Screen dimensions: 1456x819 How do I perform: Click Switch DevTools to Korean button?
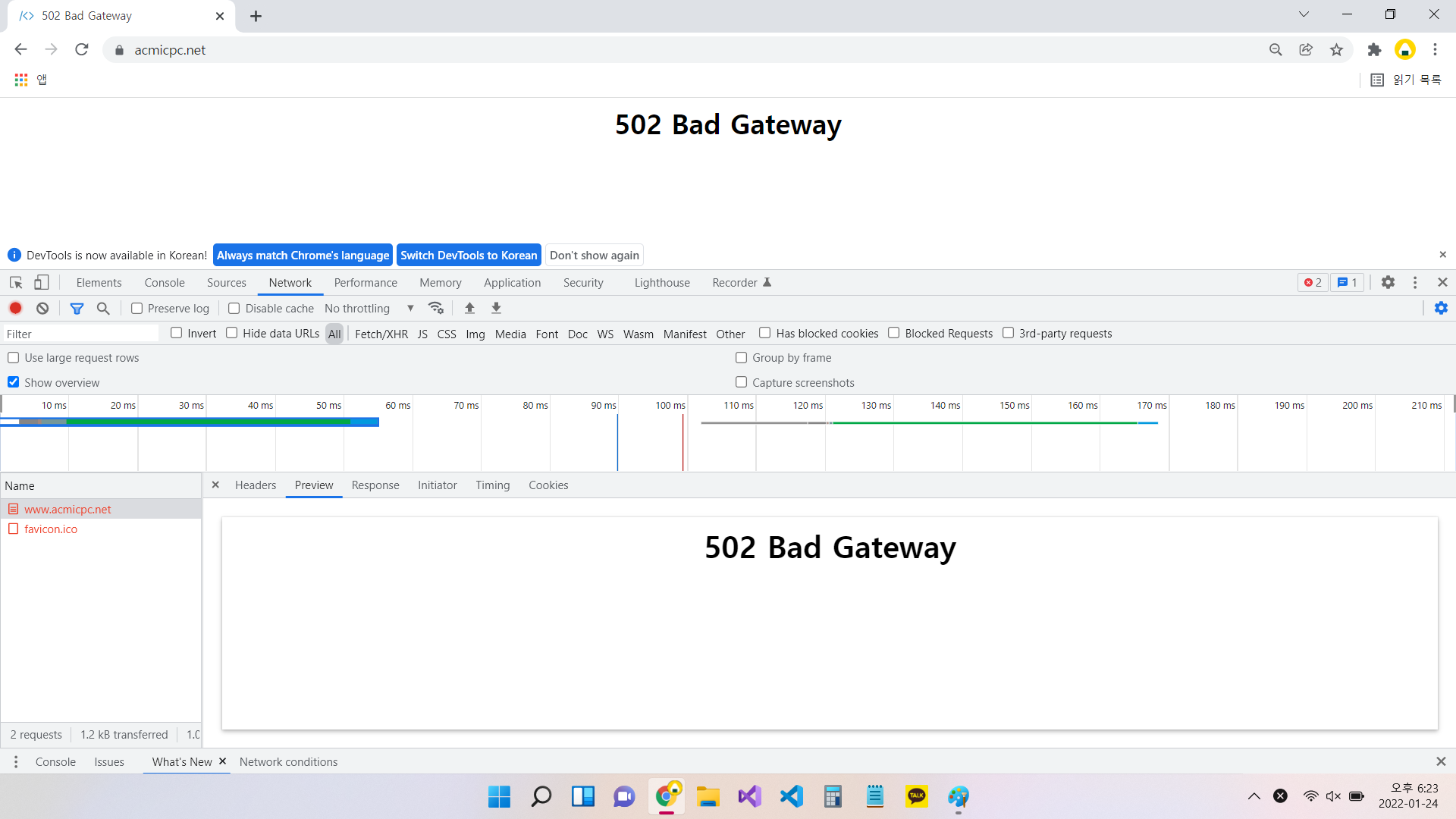pos(469,255)
